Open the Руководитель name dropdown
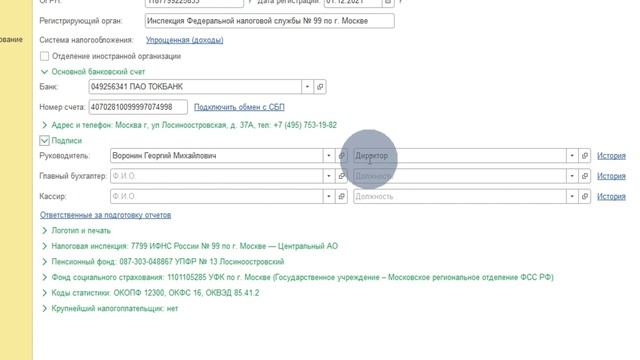Screen dimensions: 640x360 pyautogui.click(x=329, y=156)
